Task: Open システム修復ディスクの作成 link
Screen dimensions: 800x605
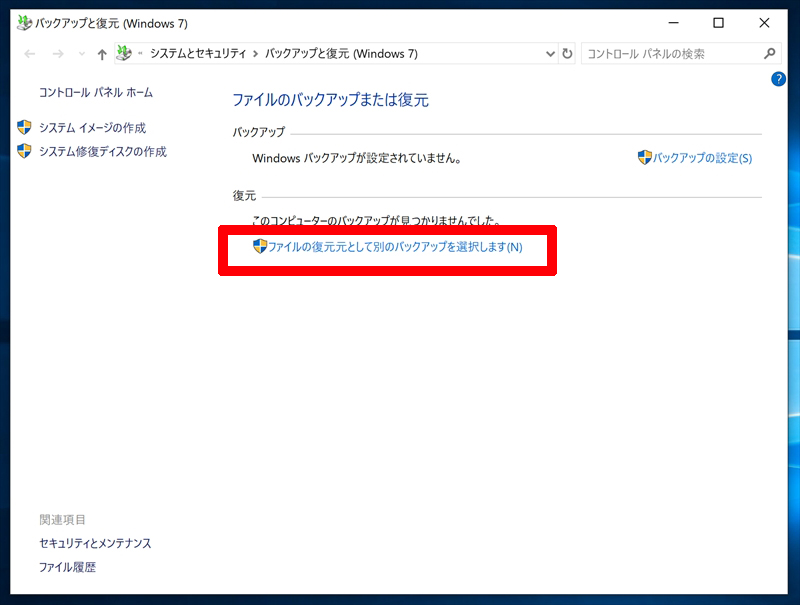Action: click(103, 152)
